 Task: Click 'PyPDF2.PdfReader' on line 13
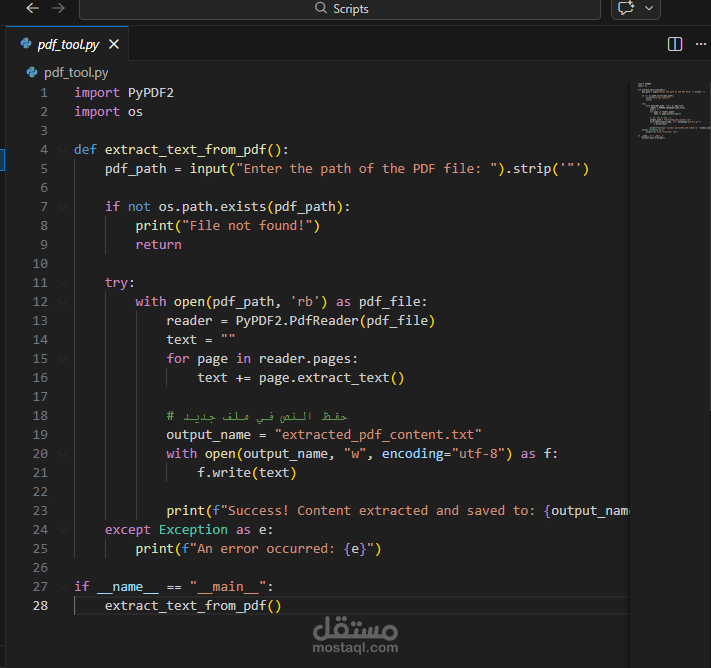tap(297, 321)
